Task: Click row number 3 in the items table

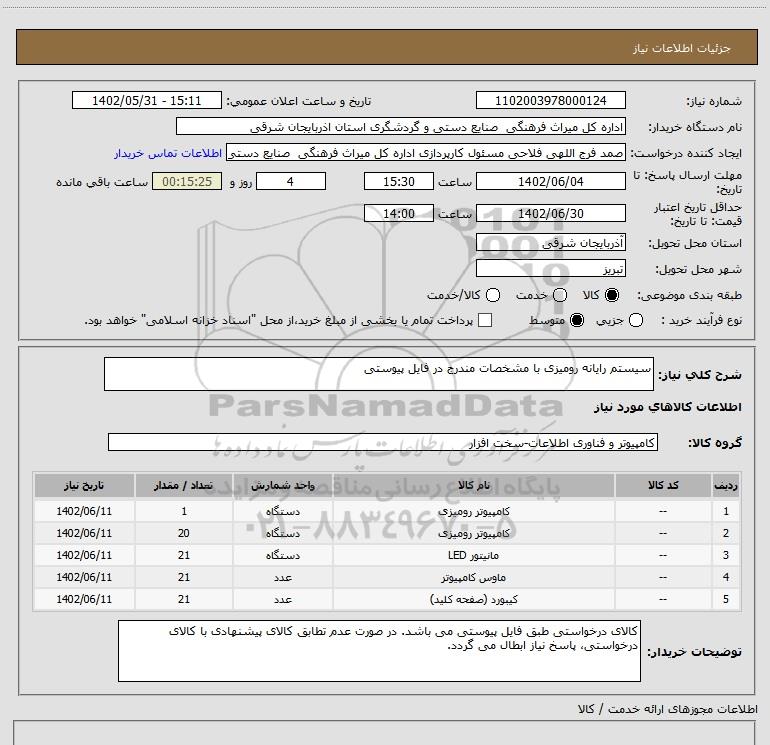Action: (x=726, y=555)
